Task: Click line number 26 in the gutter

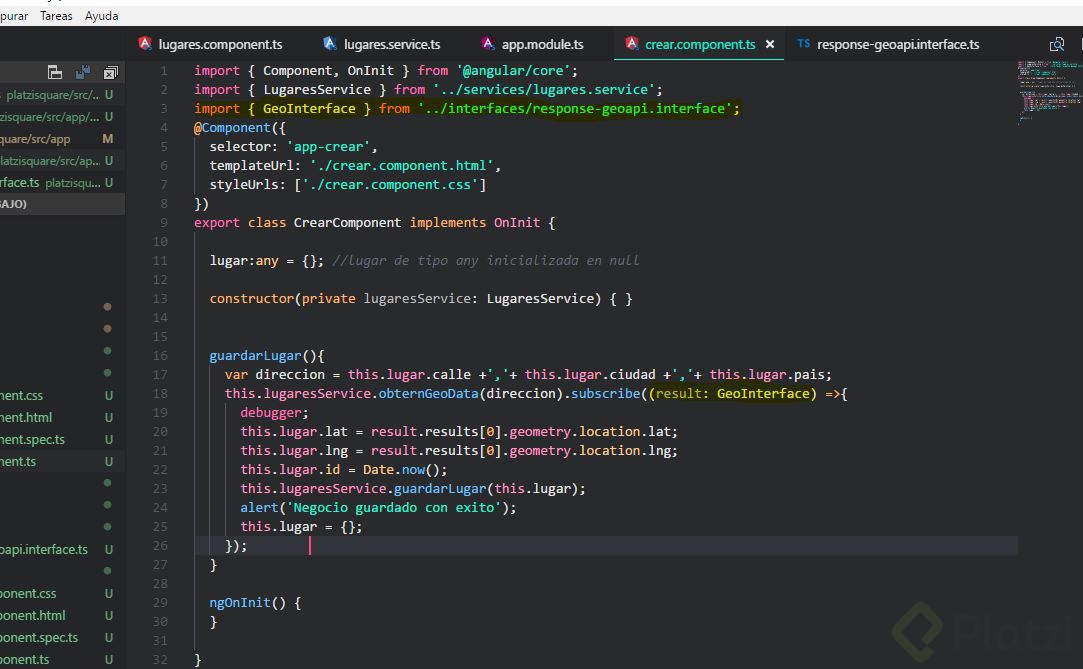Action: pos(160,545)
